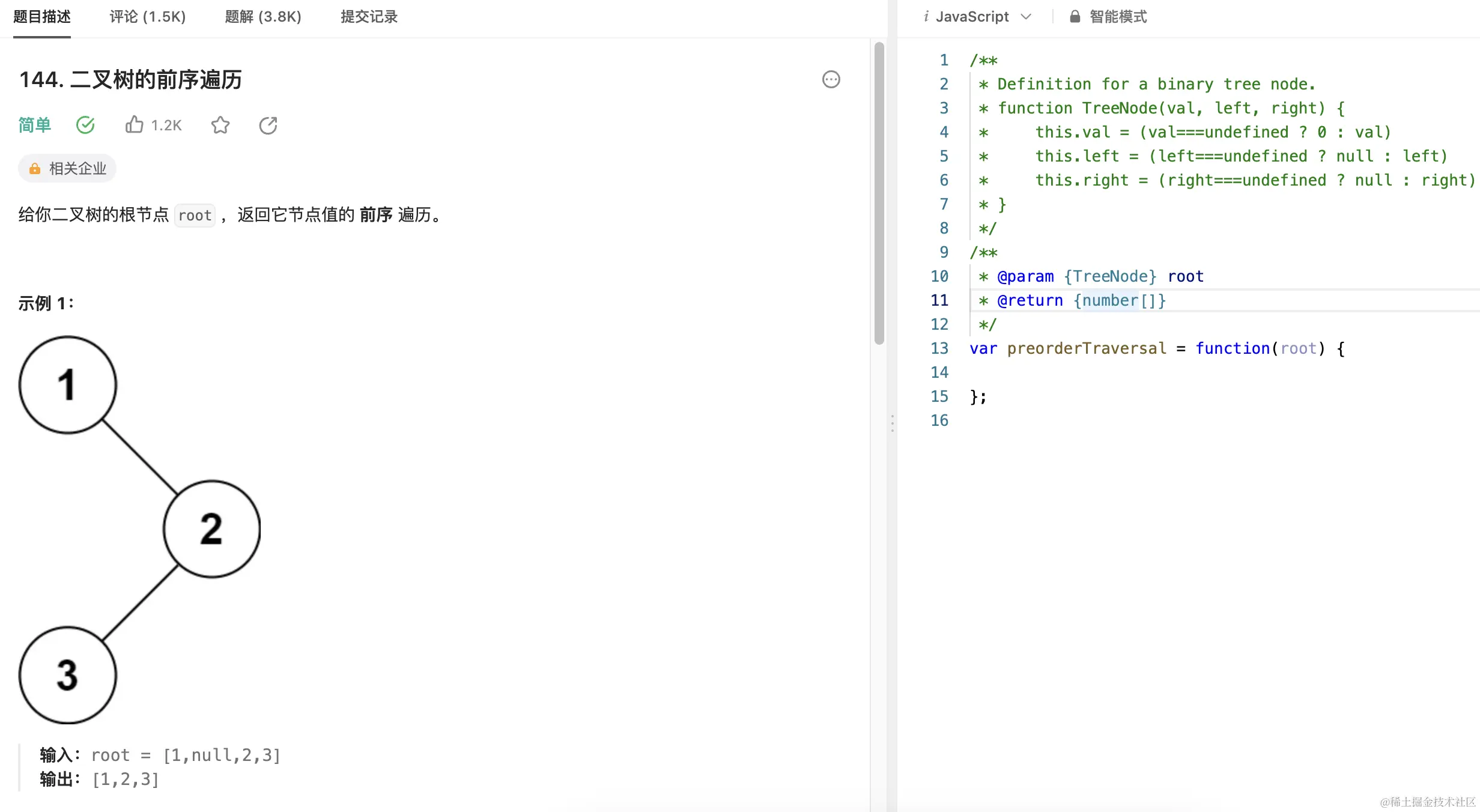Click the description panel vertical scrollbar

879,192
